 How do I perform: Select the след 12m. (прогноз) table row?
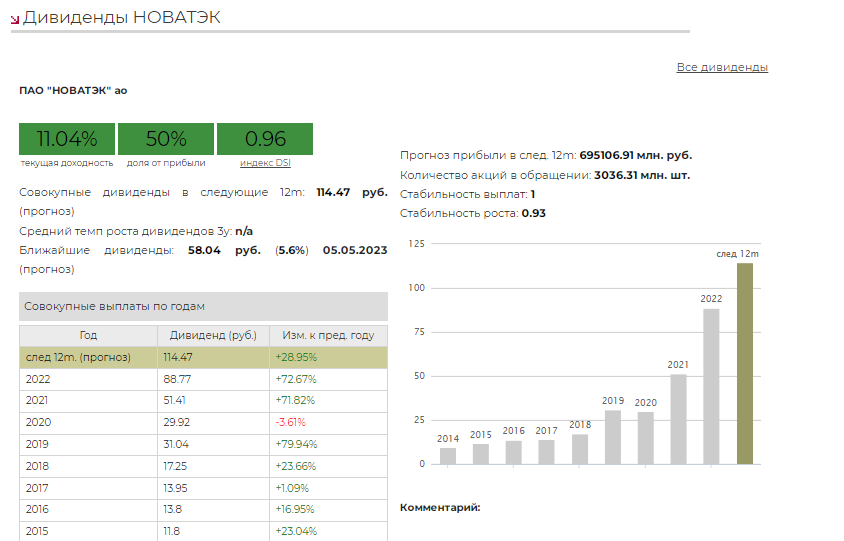click(x=203, y=357)
